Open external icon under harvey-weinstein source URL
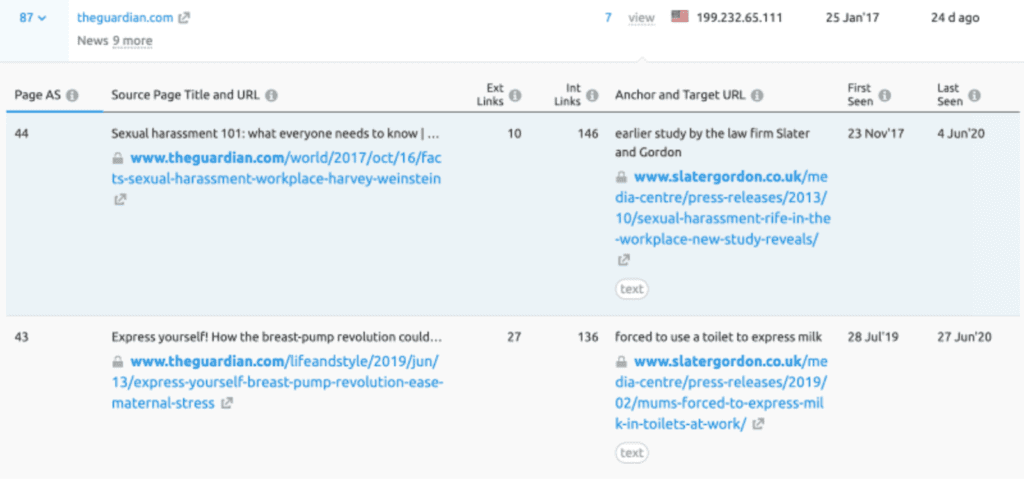This screenshot has height=479, width=1024. click(x=119, y=199)
